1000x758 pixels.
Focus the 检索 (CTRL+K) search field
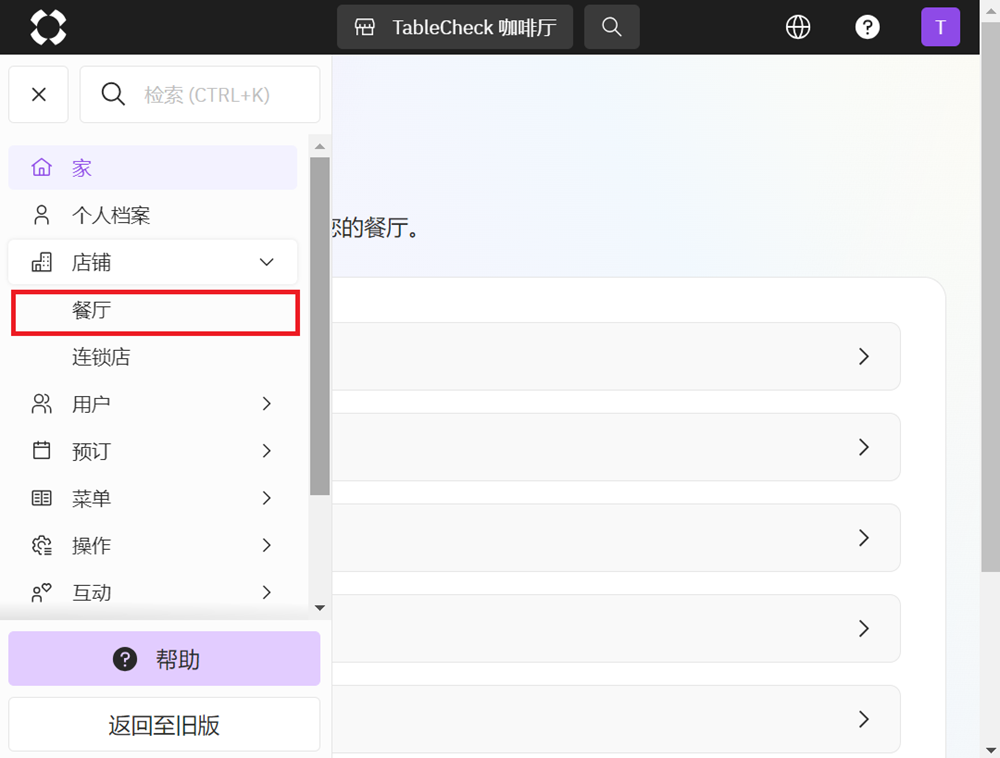200,94
